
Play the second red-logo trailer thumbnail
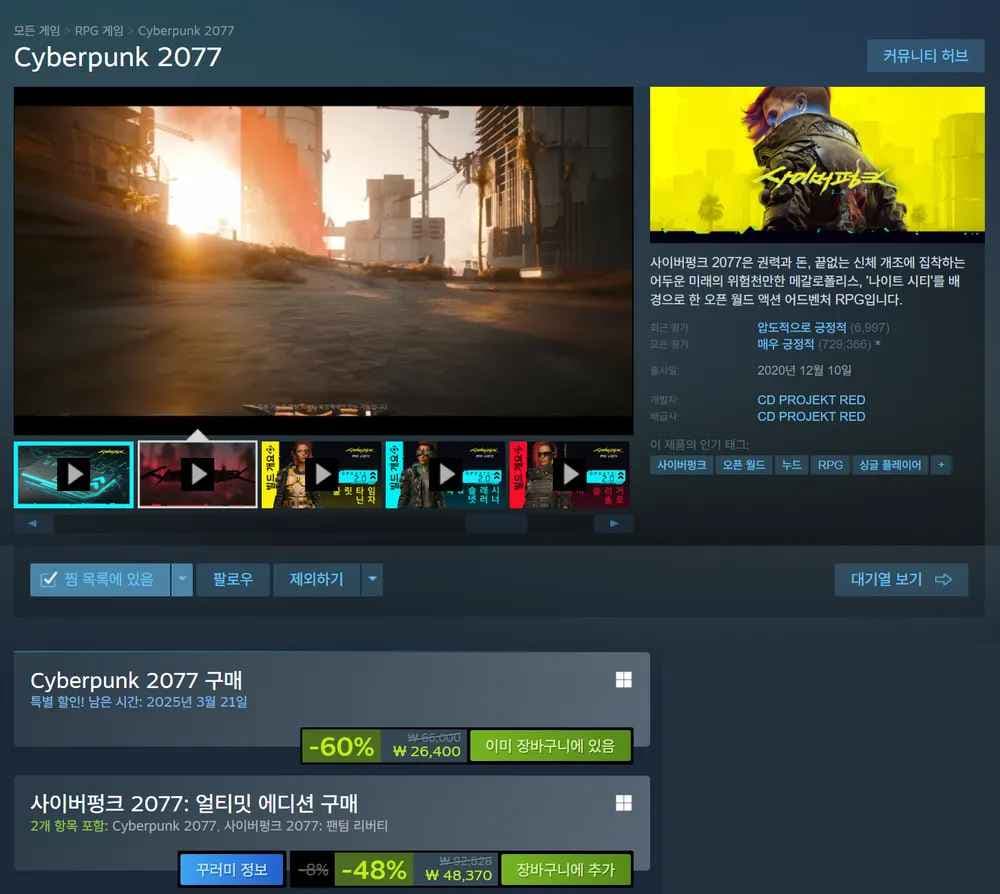[x=197, y=474]
